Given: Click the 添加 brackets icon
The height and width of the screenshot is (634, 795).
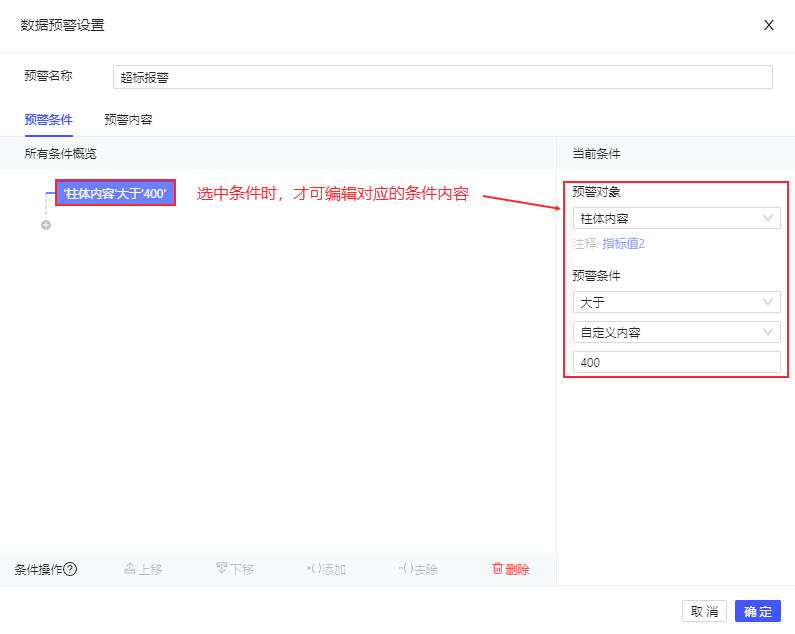Looking at the screenshot, I should [x=314, y=569].
